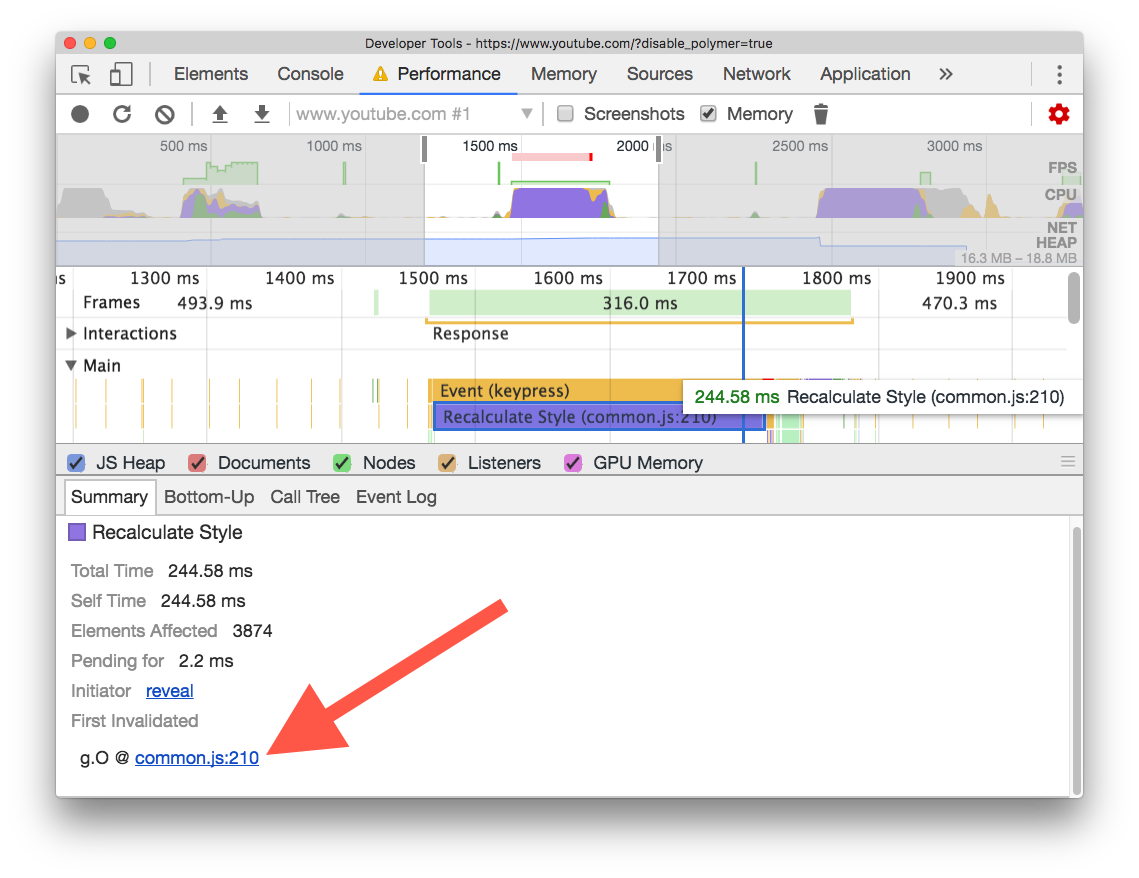Select the Recalculate Style flame bar
This screenshot has width=1139, height=878.
(x=599, y=417)
